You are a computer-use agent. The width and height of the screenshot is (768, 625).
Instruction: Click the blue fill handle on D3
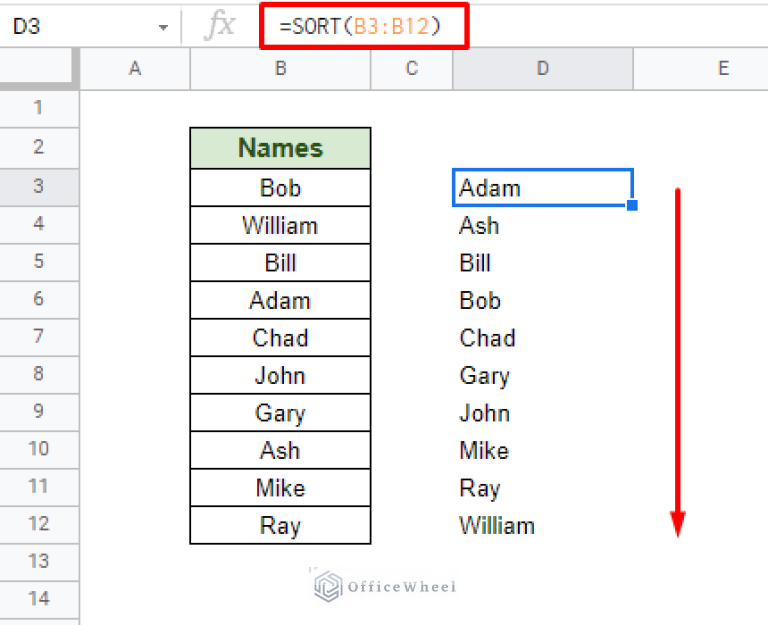tap(632, 205)
